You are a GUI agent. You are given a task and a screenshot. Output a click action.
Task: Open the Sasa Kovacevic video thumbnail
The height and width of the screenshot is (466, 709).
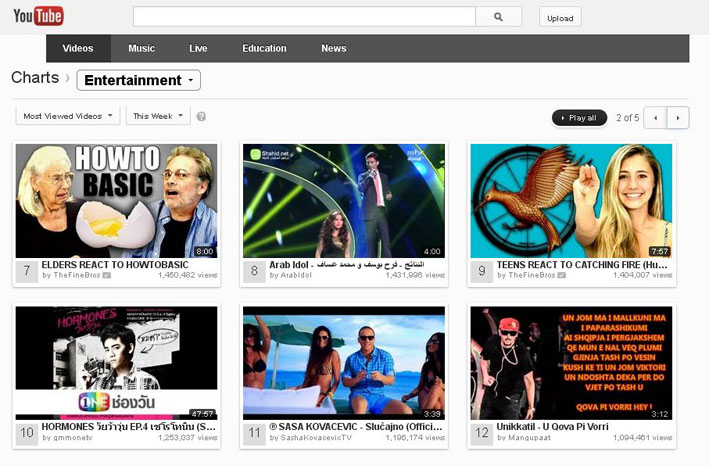(x=344, y=363)
